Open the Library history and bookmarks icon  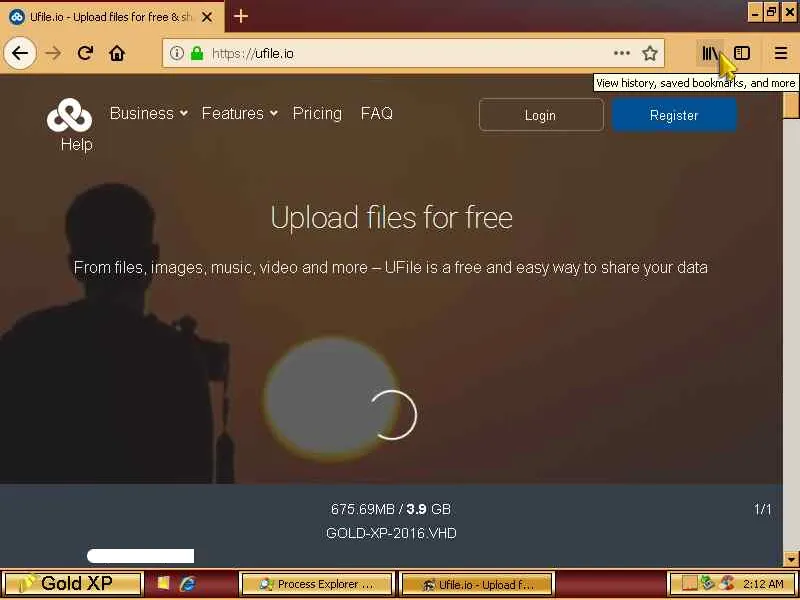coord(710,53)
